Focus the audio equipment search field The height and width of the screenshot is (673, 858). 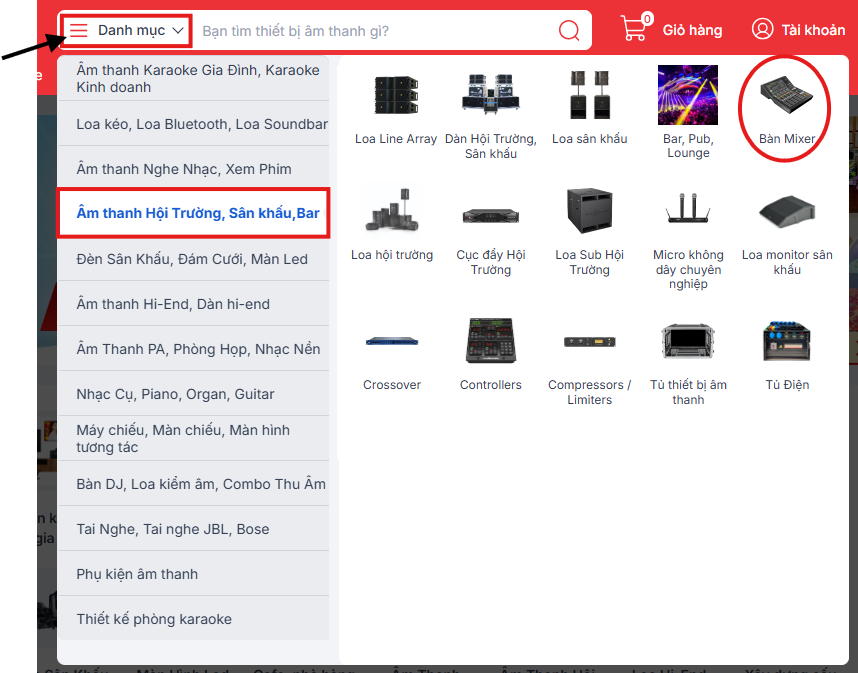[370, 31]
